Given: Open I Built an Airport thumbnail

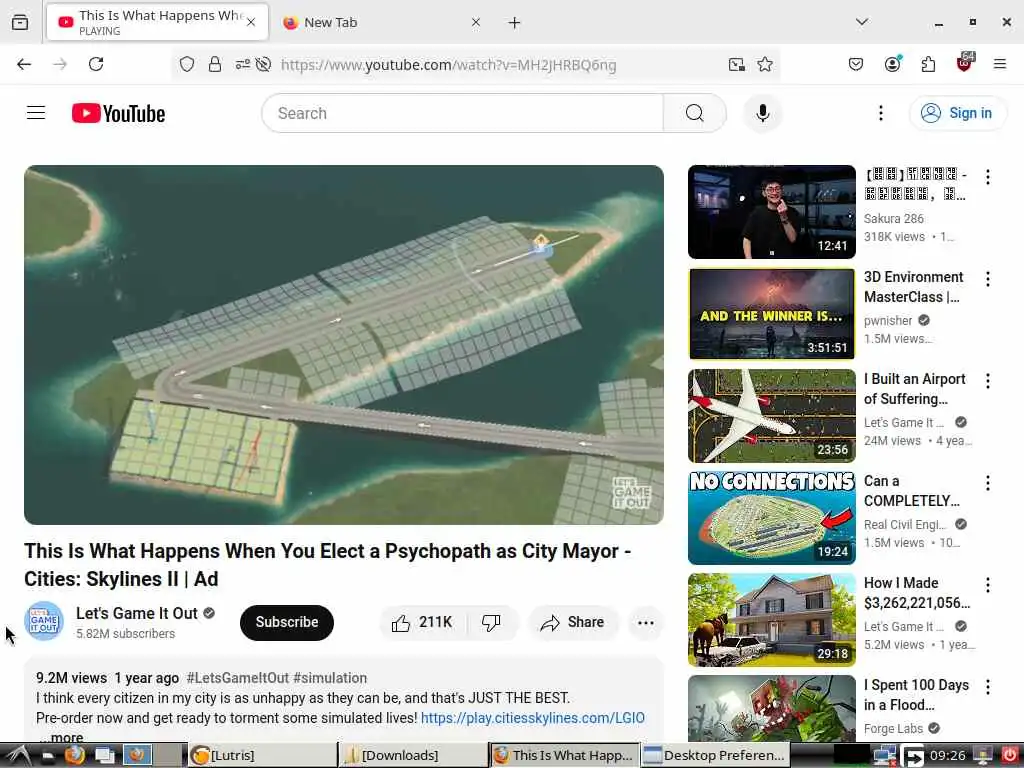Looking at the screenshot, I should point(771,415).
